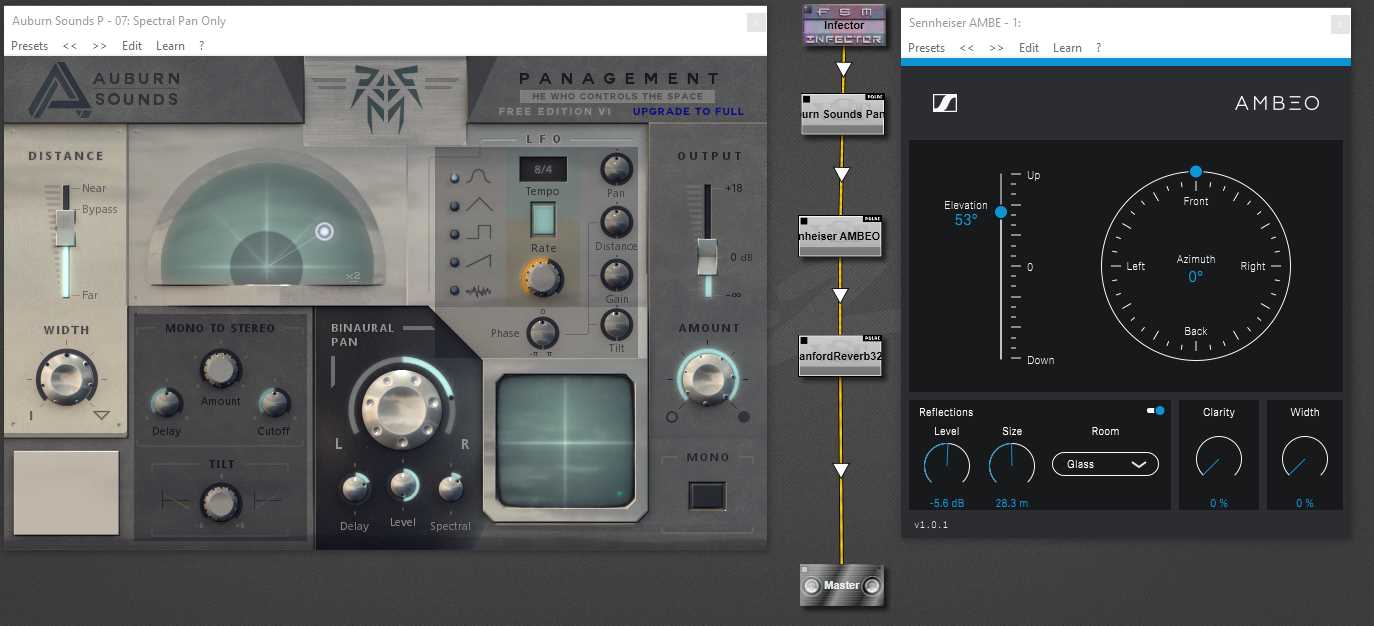Click the UPGRADE TO FULL link
The width and height of the screenshot is (1374, 626).
[x=688, y=111]
